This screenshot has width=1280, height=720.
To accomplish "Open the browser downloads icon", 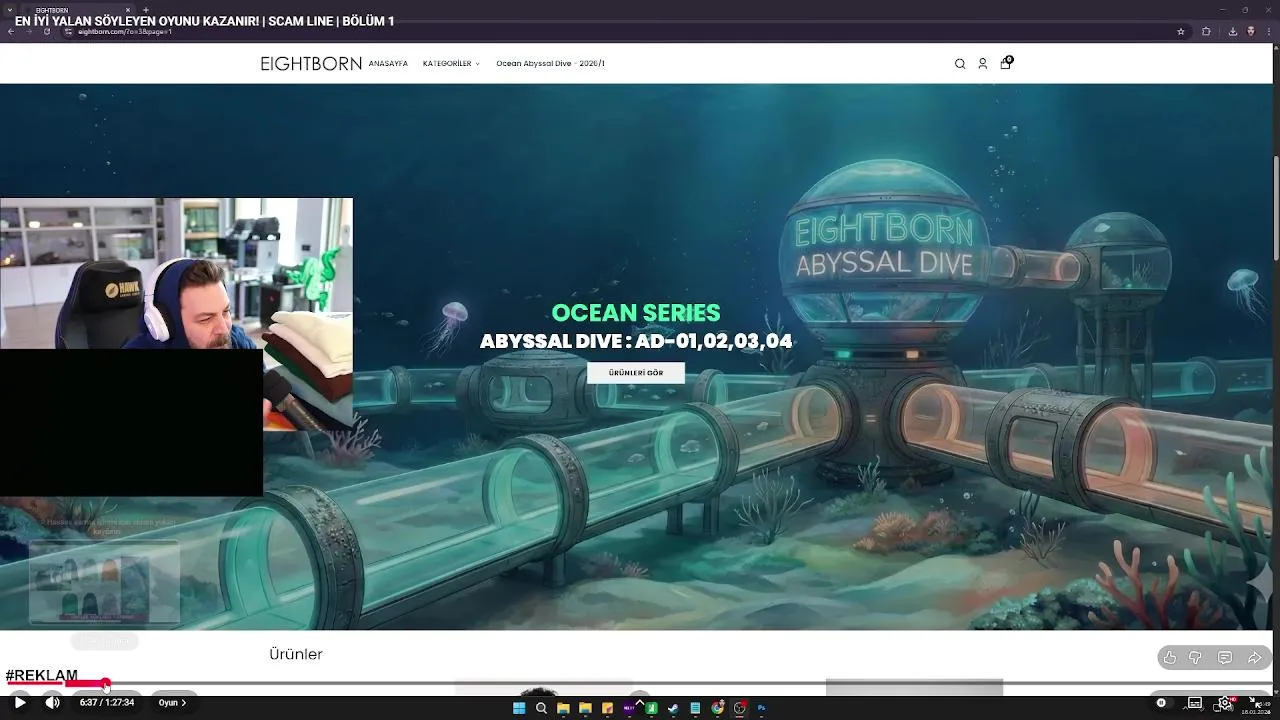I will [x=1232, y=31].
